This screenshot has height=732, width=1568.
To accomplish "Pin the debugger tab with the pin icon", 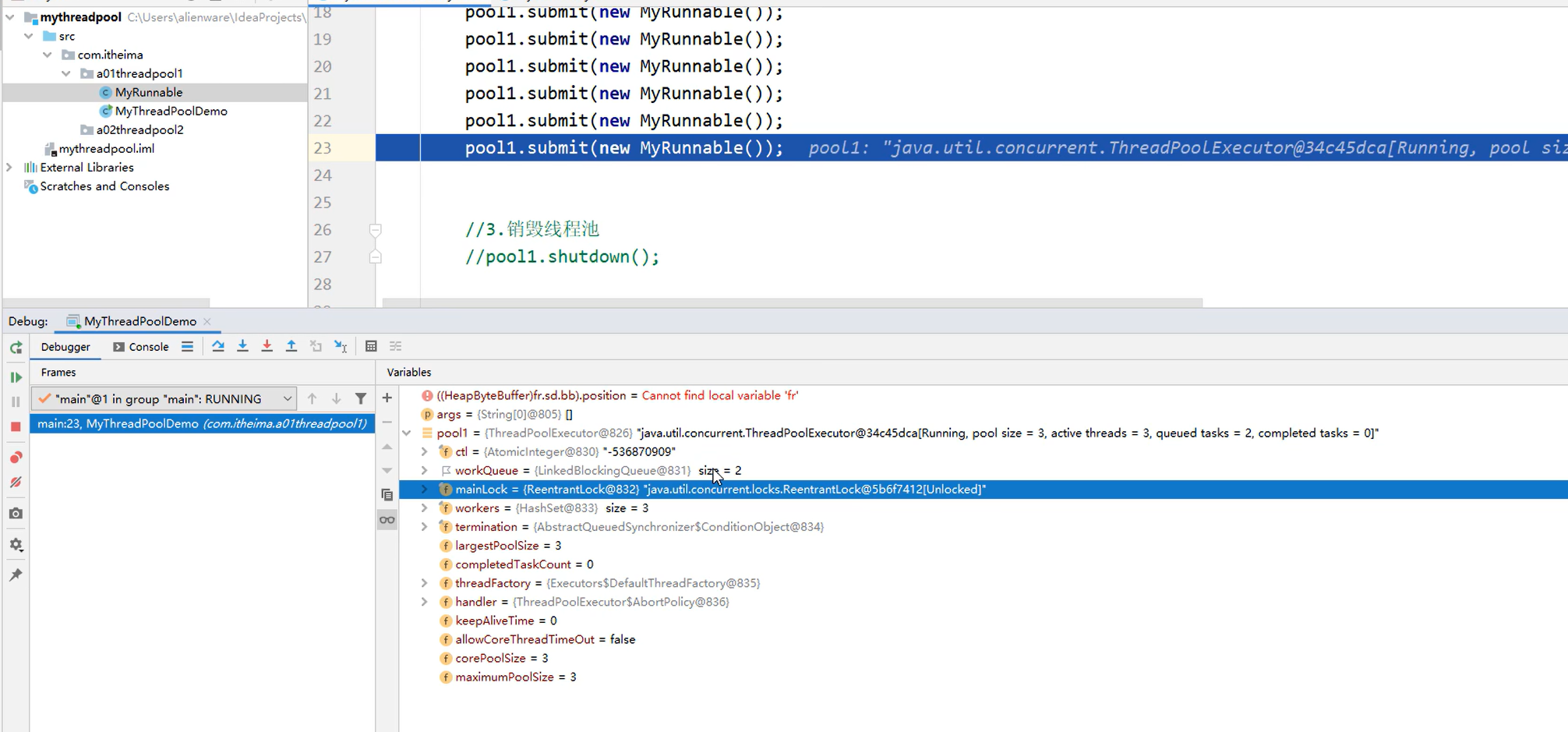I will point(16,575).
